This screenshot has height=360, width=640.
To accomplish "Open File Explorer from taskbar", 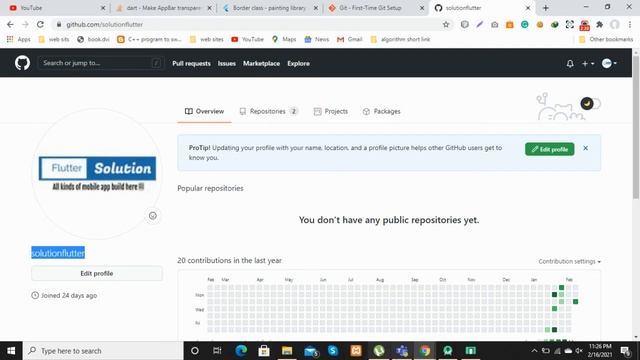I will [287, 351].
